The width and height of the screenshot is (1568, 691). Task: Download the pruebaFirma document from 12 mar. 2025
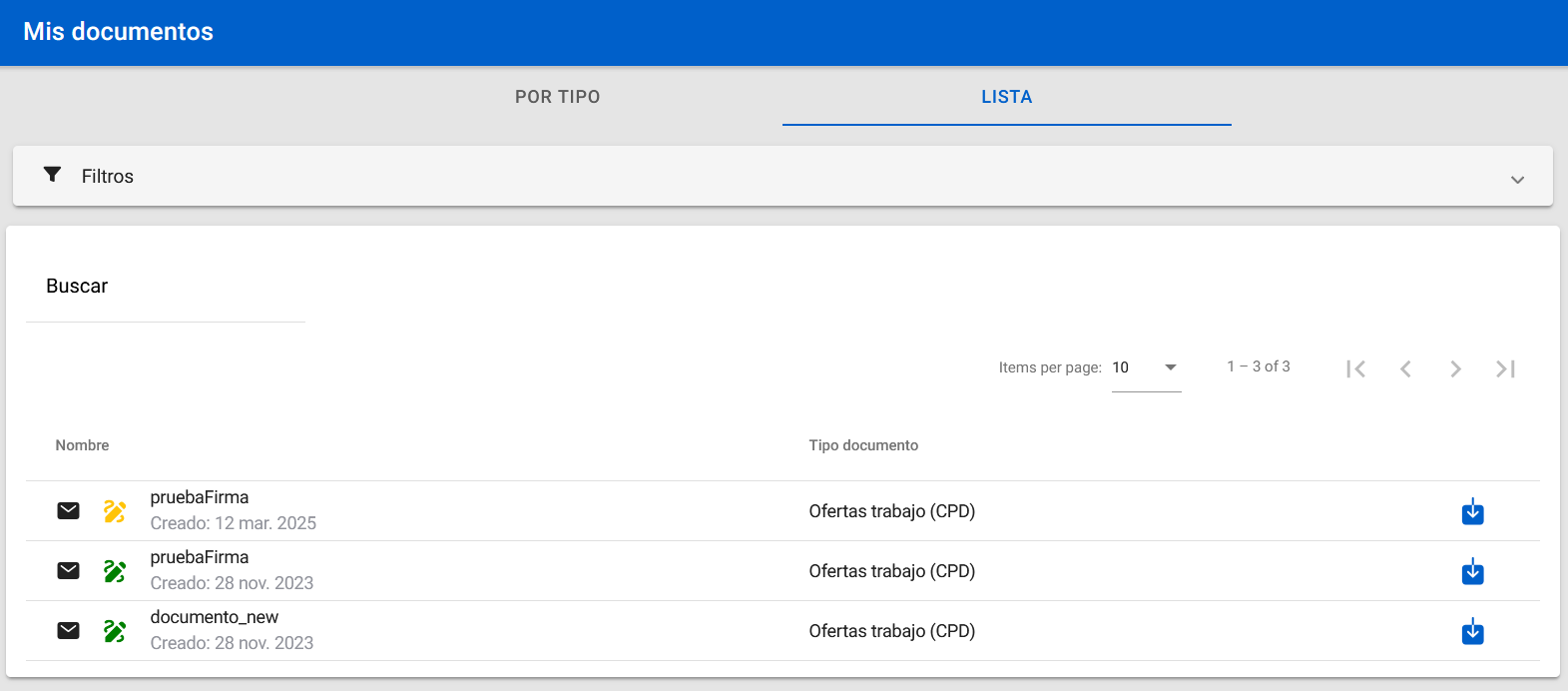click(1472, 512)
